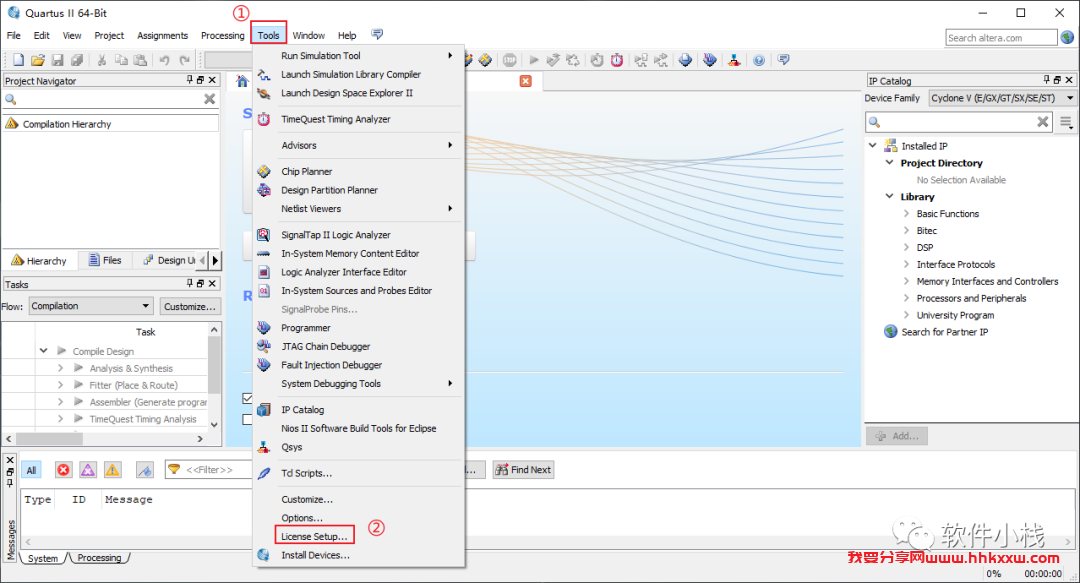This screenshot has height=583, width=1080.
Task: Collapse the Library tree node
Action: tap(889, 196)
